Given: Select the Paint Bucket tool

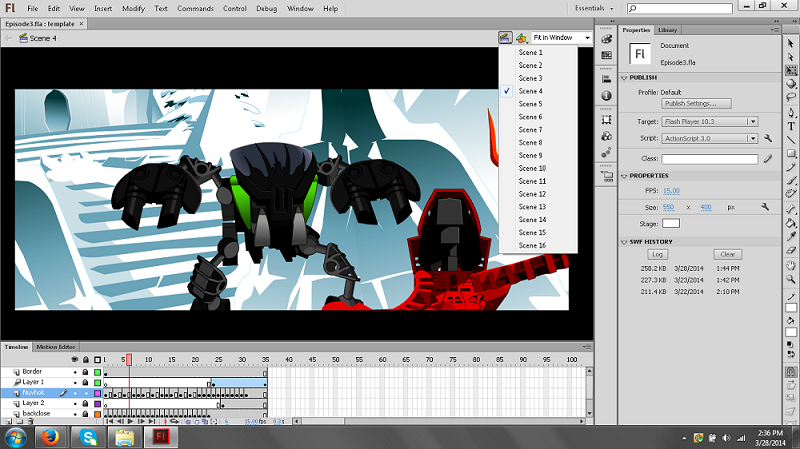Looking at the screenshot, I should coord(791,222).
